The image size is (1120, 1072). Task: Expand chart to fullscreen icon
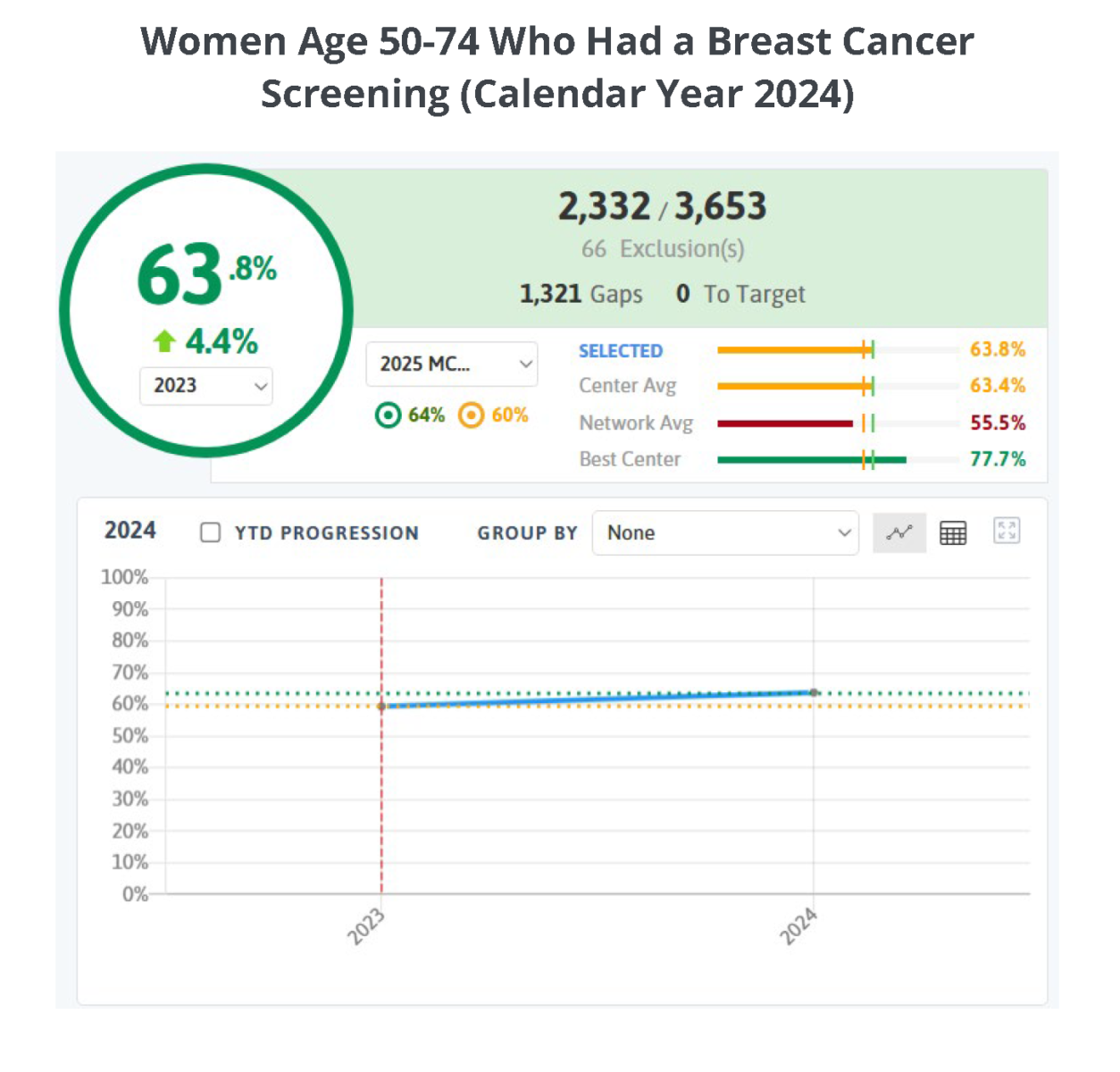[1007, 531]
